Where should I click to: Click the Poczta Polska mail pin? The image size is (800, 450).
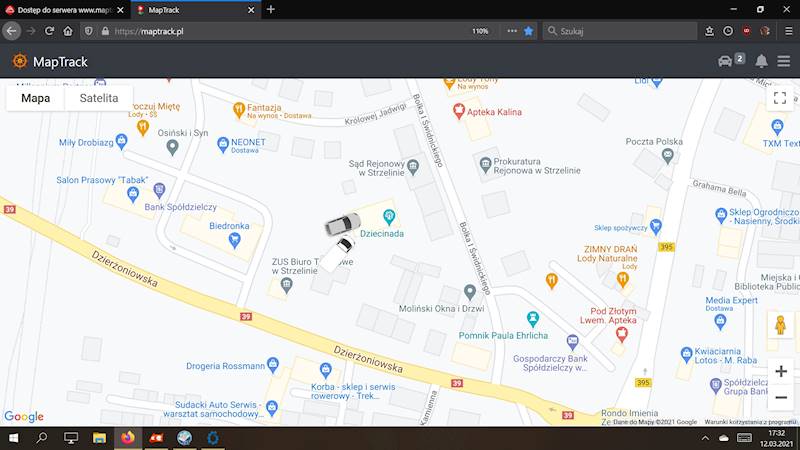click(667, 157)
